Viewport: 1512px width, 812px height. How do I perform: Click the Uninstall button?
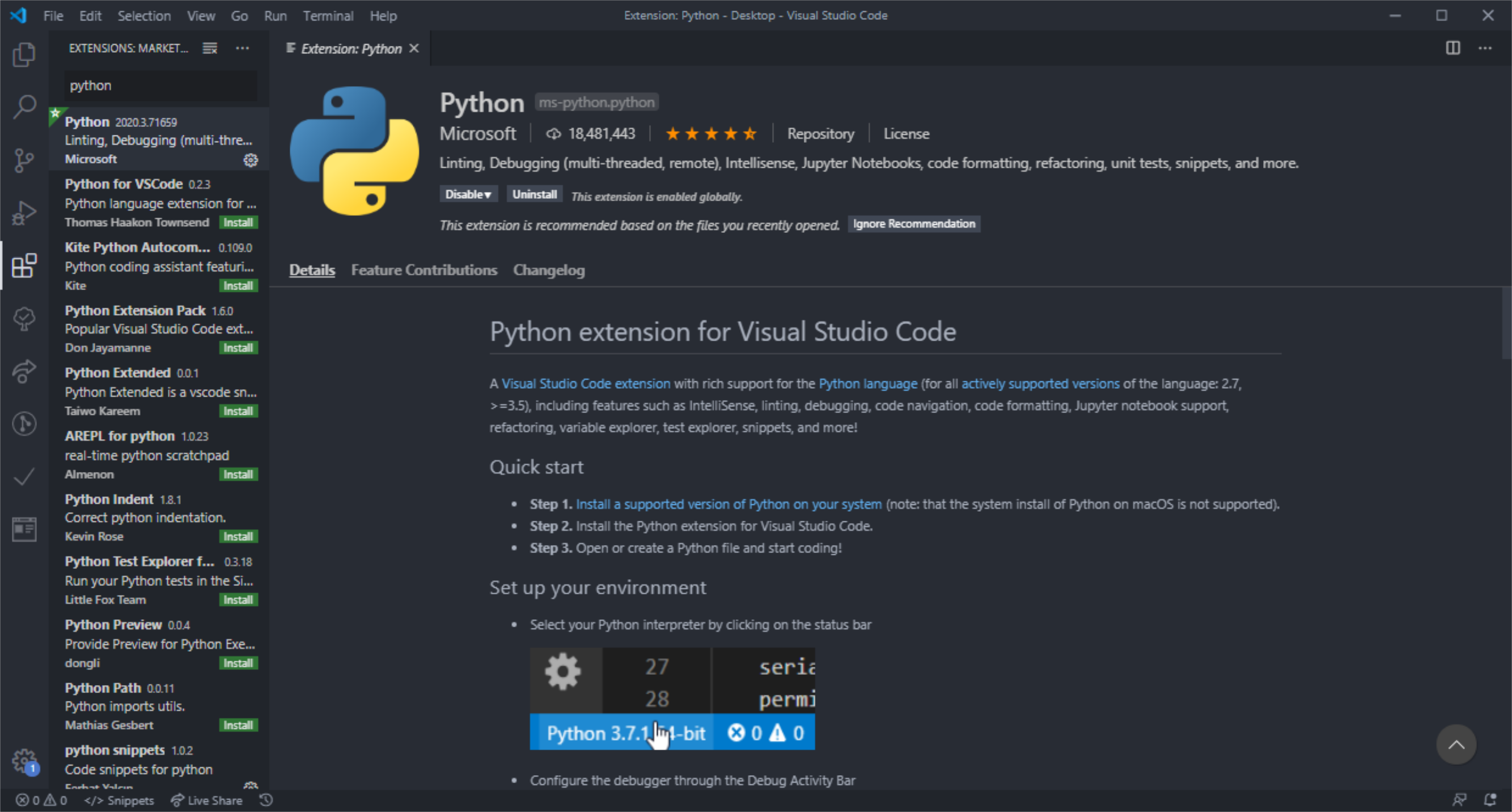point(534,194)
